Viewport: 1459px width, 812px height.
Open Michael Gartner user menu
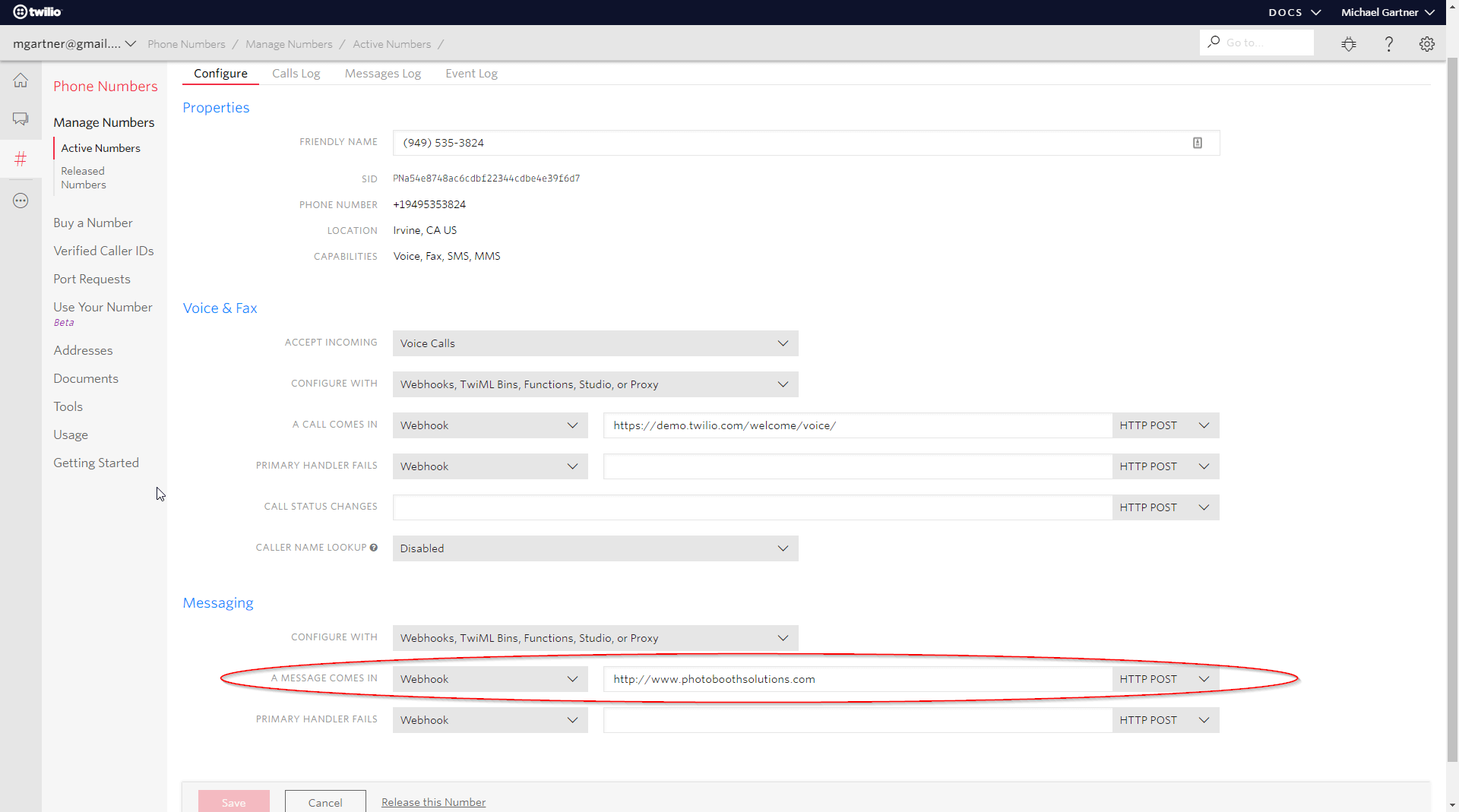coord(1388,12)
